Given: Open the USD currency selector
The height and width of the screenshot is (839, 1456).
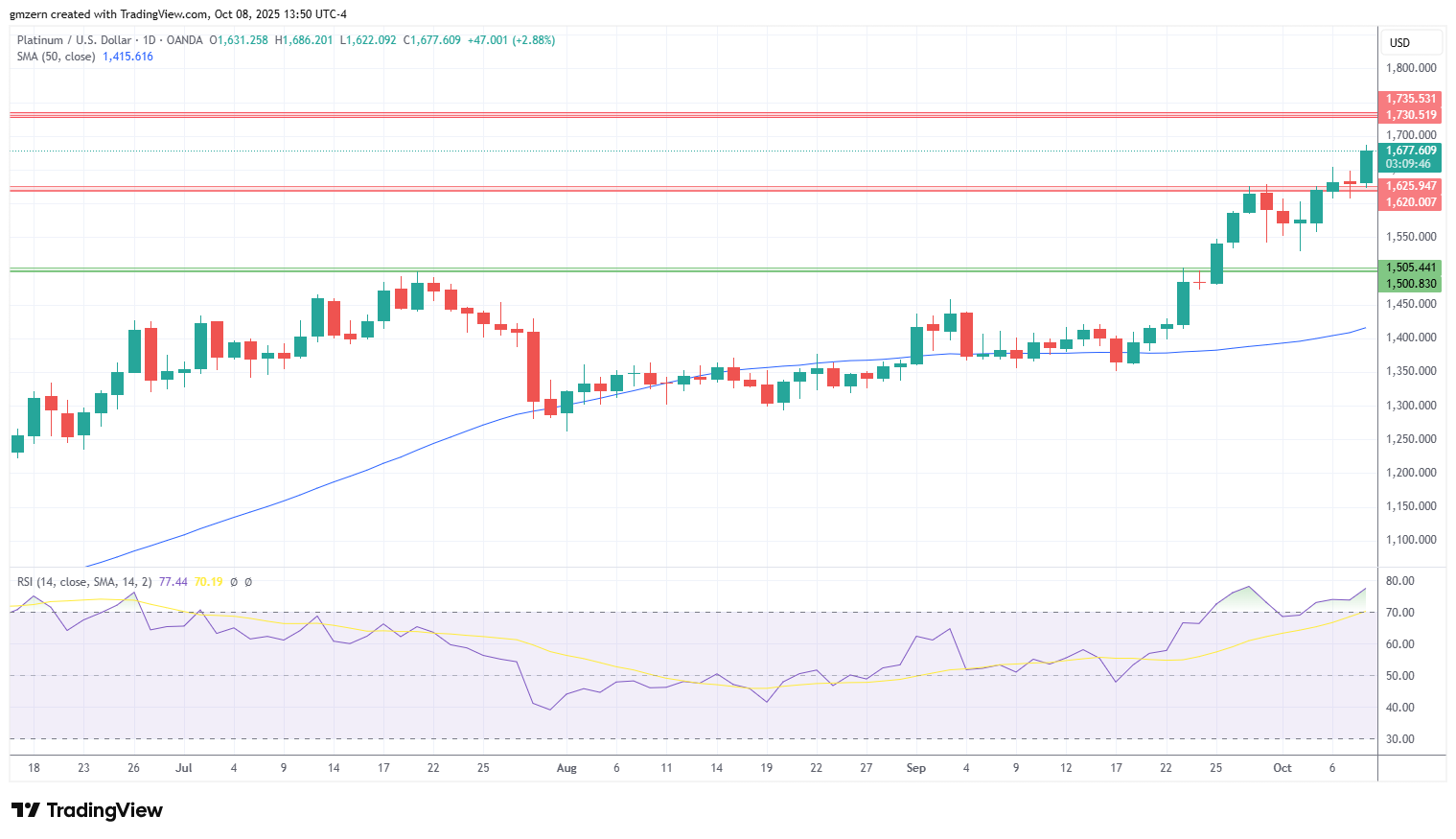Looking at the screenshot, I should (x=1411, y=42).
